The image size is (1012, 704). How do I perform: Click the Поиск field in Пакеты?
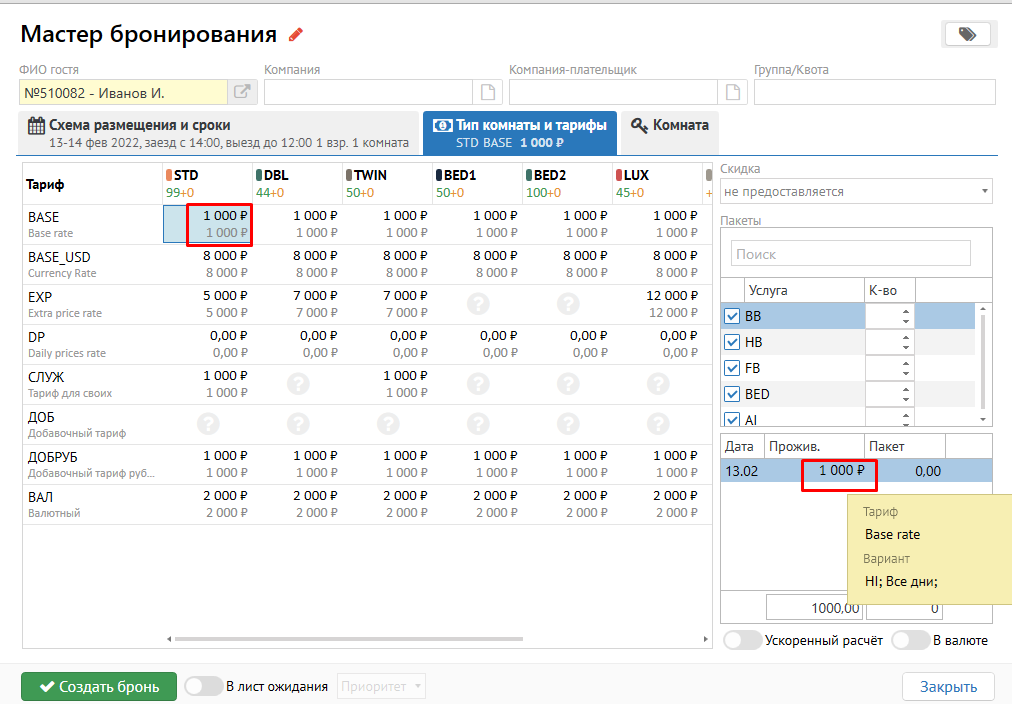pos(850,254)
